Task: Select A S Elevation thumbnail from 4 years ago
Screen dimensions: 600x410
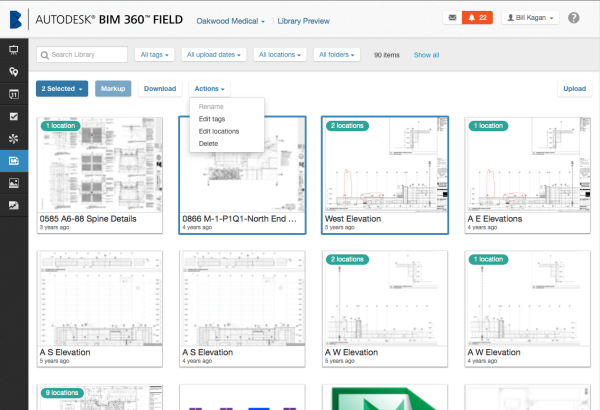Action: point(242,299)
